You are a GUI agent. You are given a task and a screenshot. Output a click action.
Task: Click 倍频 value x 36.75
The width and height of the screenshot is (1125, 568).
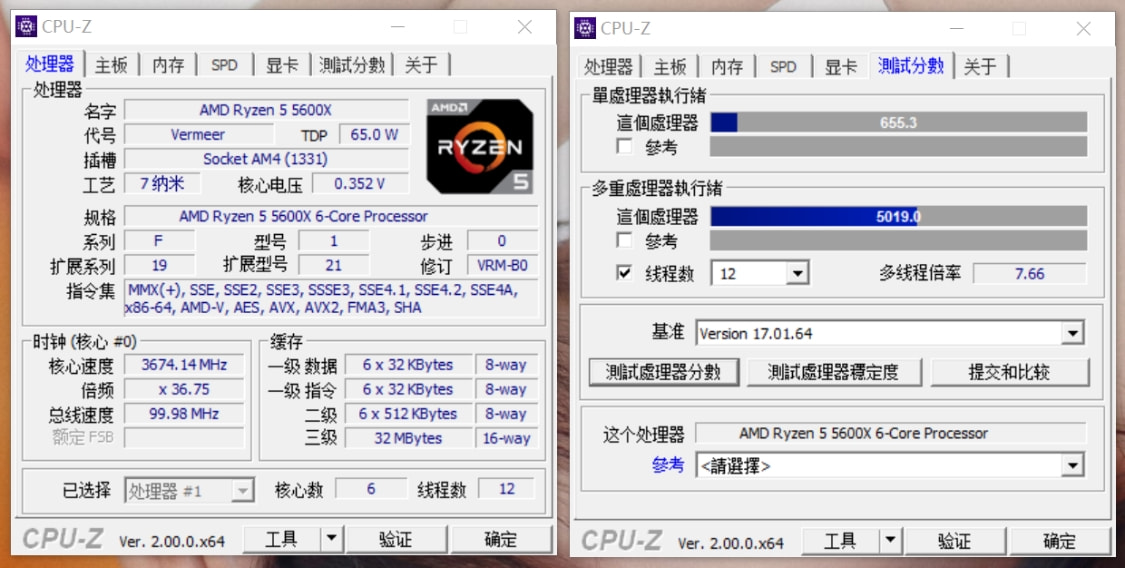[184, 389]
